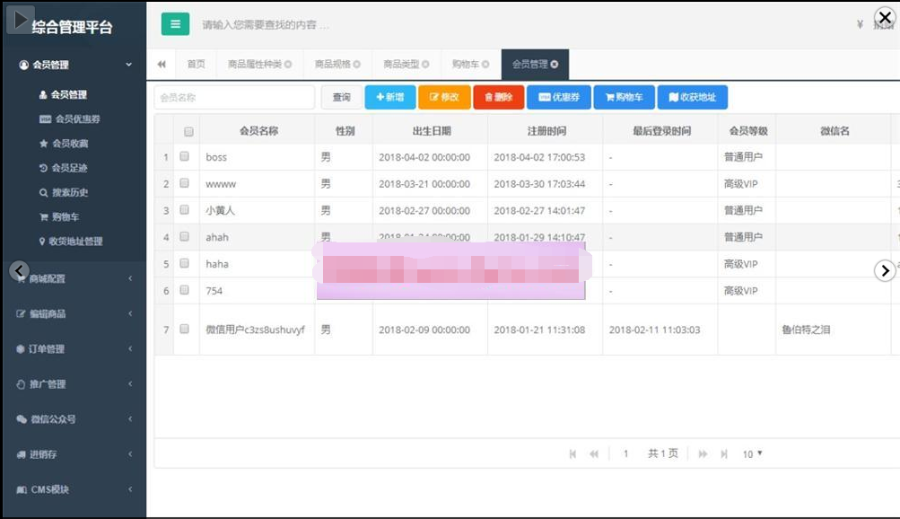Go to next page icon
This screenshot has width=900, height=519.
pos(703,454)
